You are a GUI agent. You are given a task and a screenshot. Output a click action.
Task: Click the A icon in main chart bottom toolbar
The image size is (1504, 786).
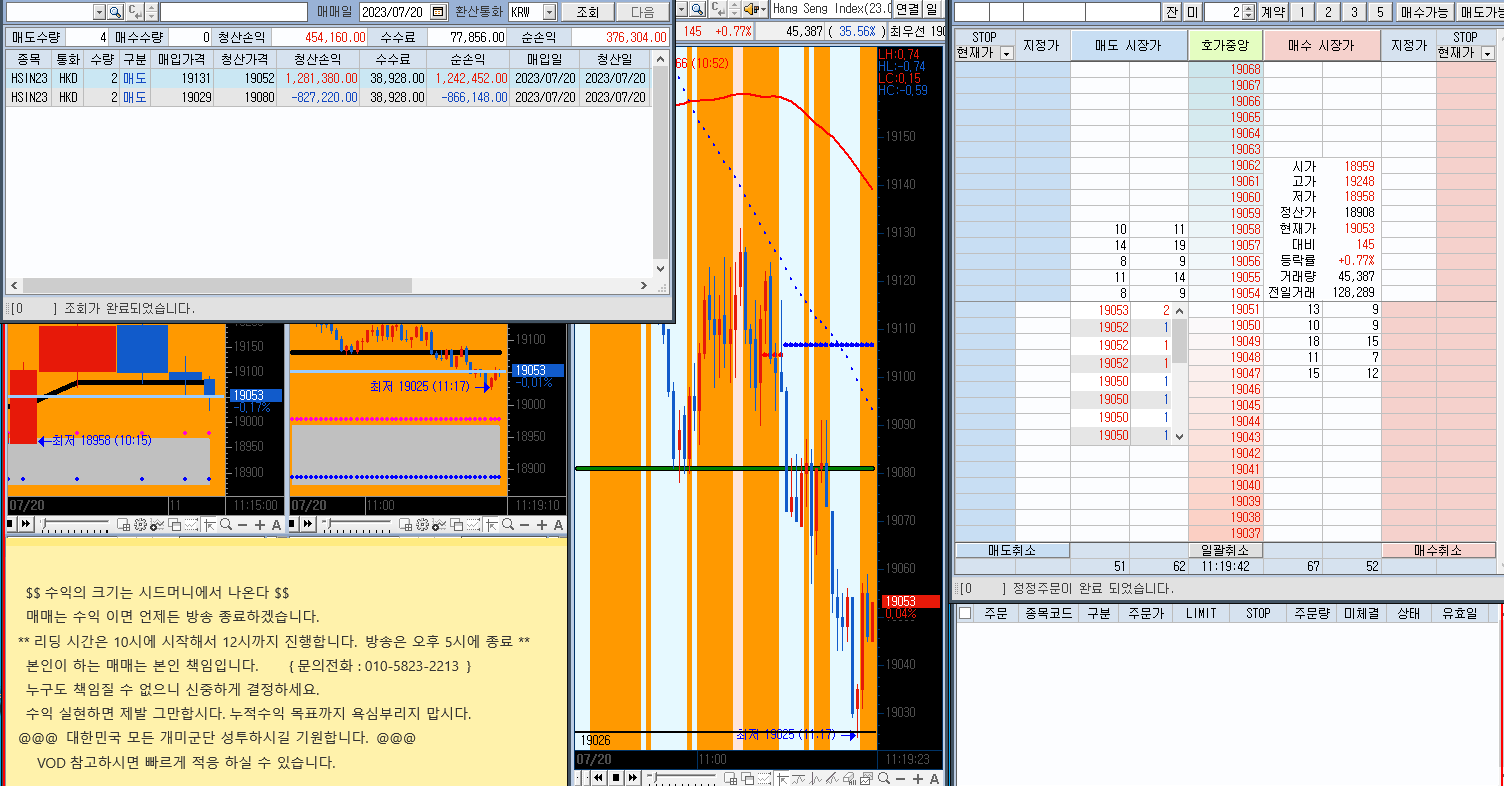click(x=934, y=778)
